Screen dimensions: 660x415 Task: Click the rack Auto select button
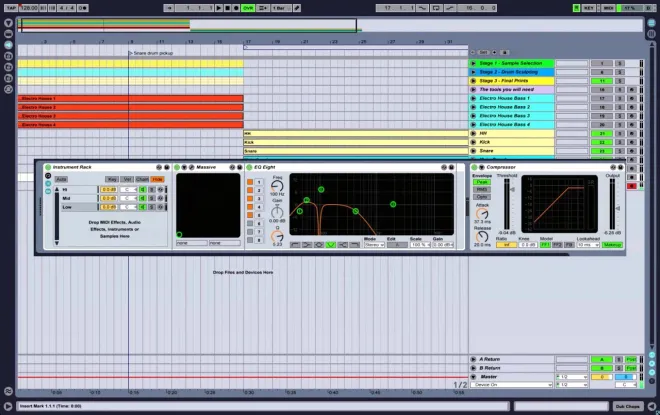click(x=61, y=179)
